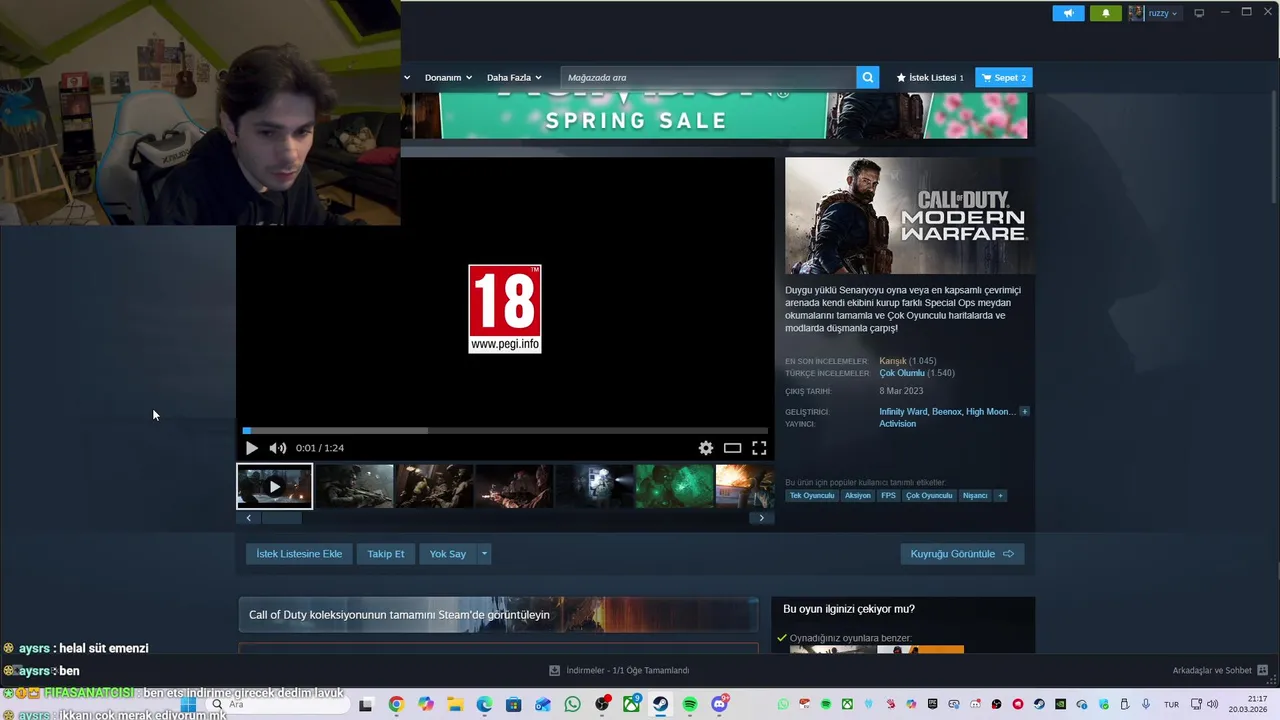Select the Nişancı tag
The width and height of the screenshot is (1280, 720).
tap(975, 495)
